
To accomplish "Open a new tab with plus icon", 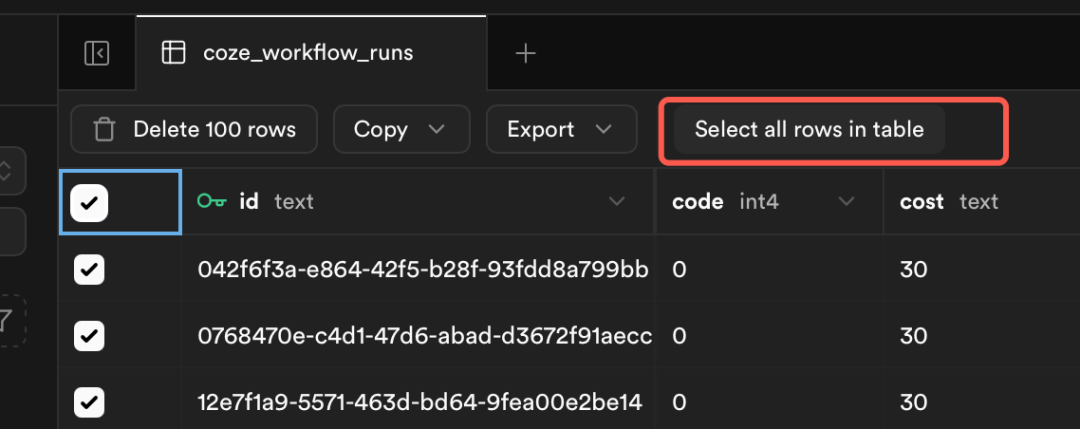I will point(525,53).
